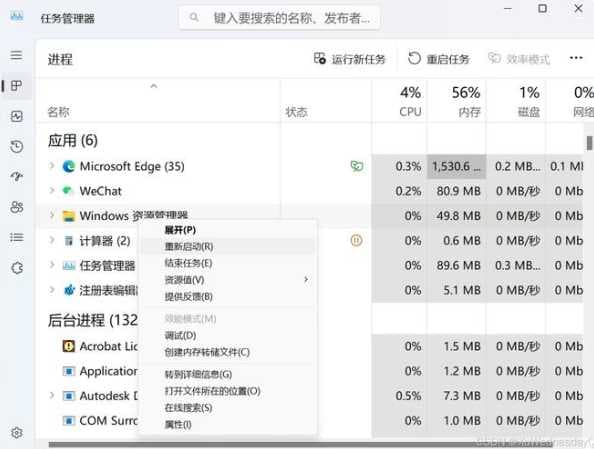The image size is (594, 449).
Task: Click the 应用 (6) group heading
Action: tap(73, 141)
